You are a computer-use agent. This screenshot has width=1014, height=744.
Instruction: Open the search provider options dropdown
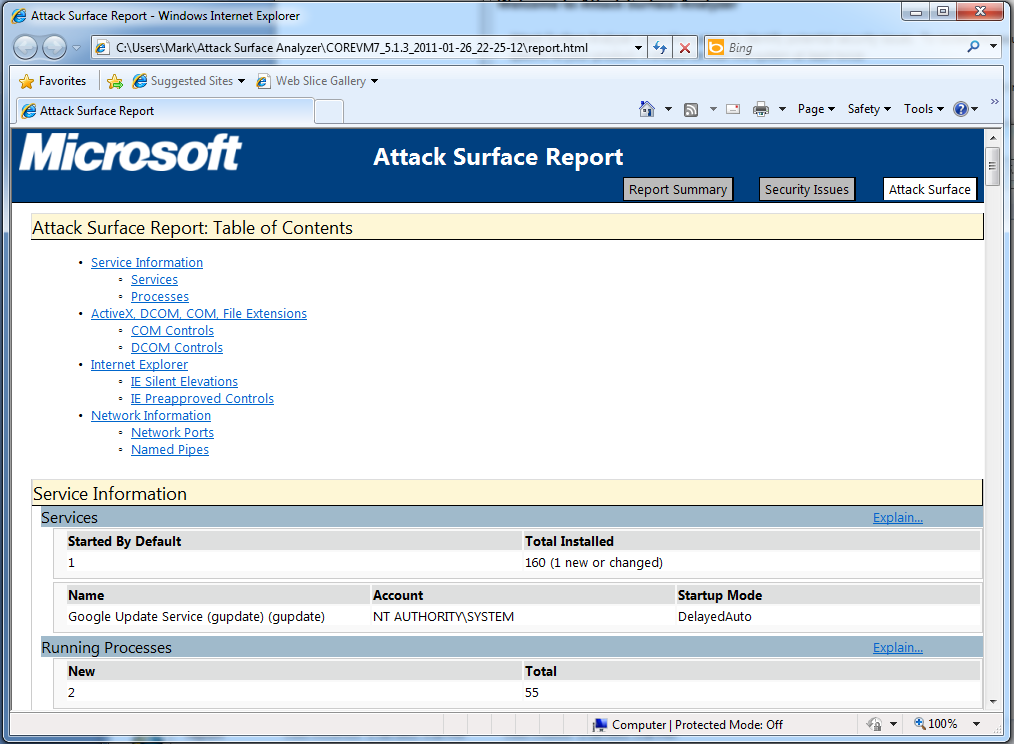pos(994,47)
